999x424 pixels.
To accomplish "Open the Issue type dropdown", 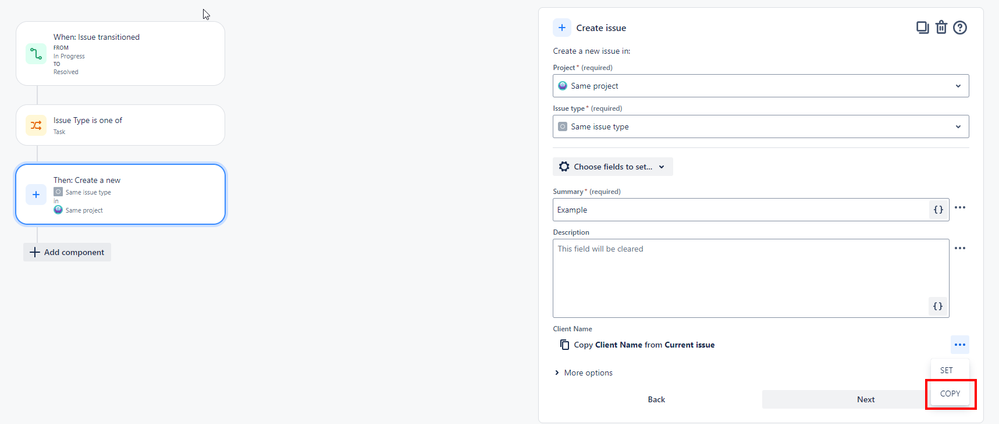I will (x=760, y=127).
